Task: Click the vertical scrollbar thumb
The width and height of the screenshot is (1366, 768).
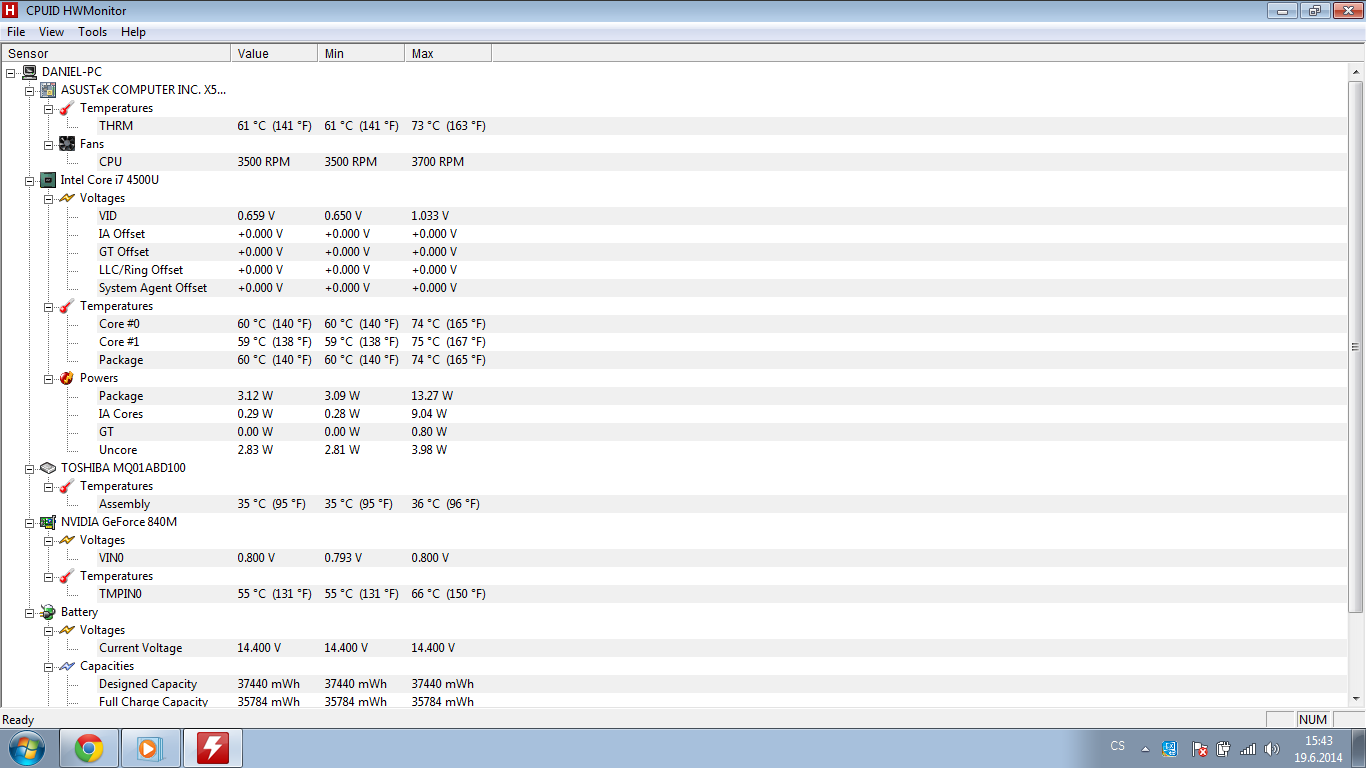Action: [x=1356, y=346]
